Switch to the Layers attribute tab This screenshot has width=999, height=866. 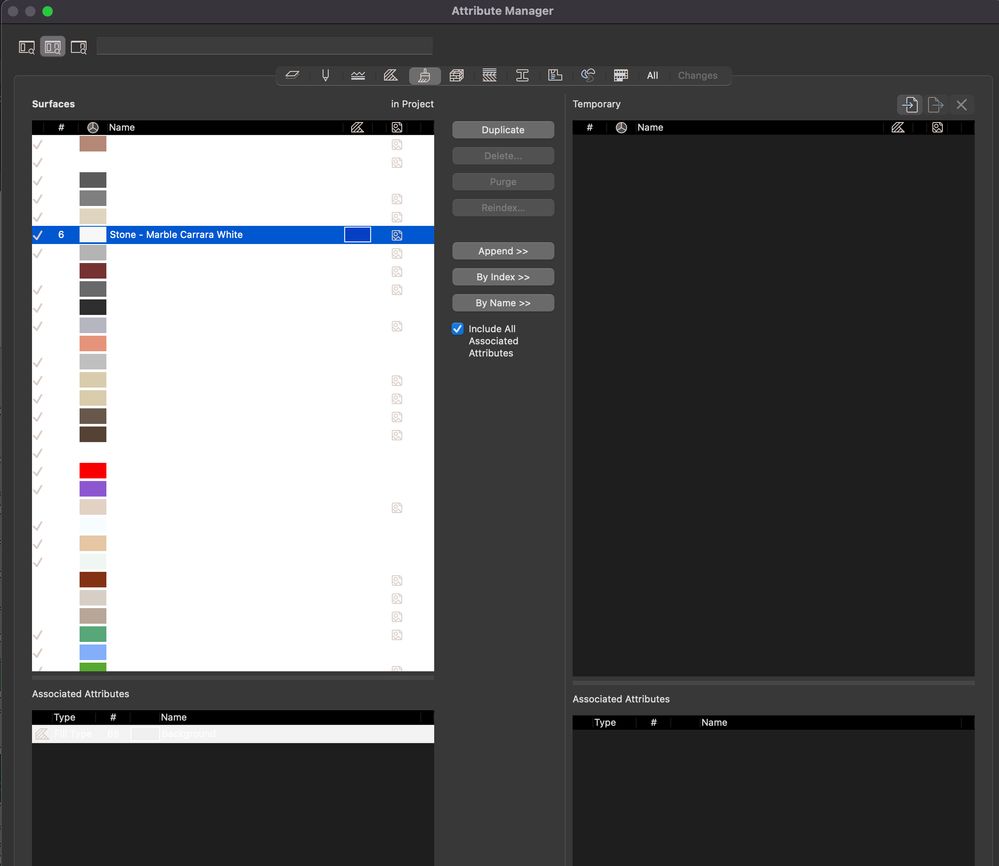point(292,75)
